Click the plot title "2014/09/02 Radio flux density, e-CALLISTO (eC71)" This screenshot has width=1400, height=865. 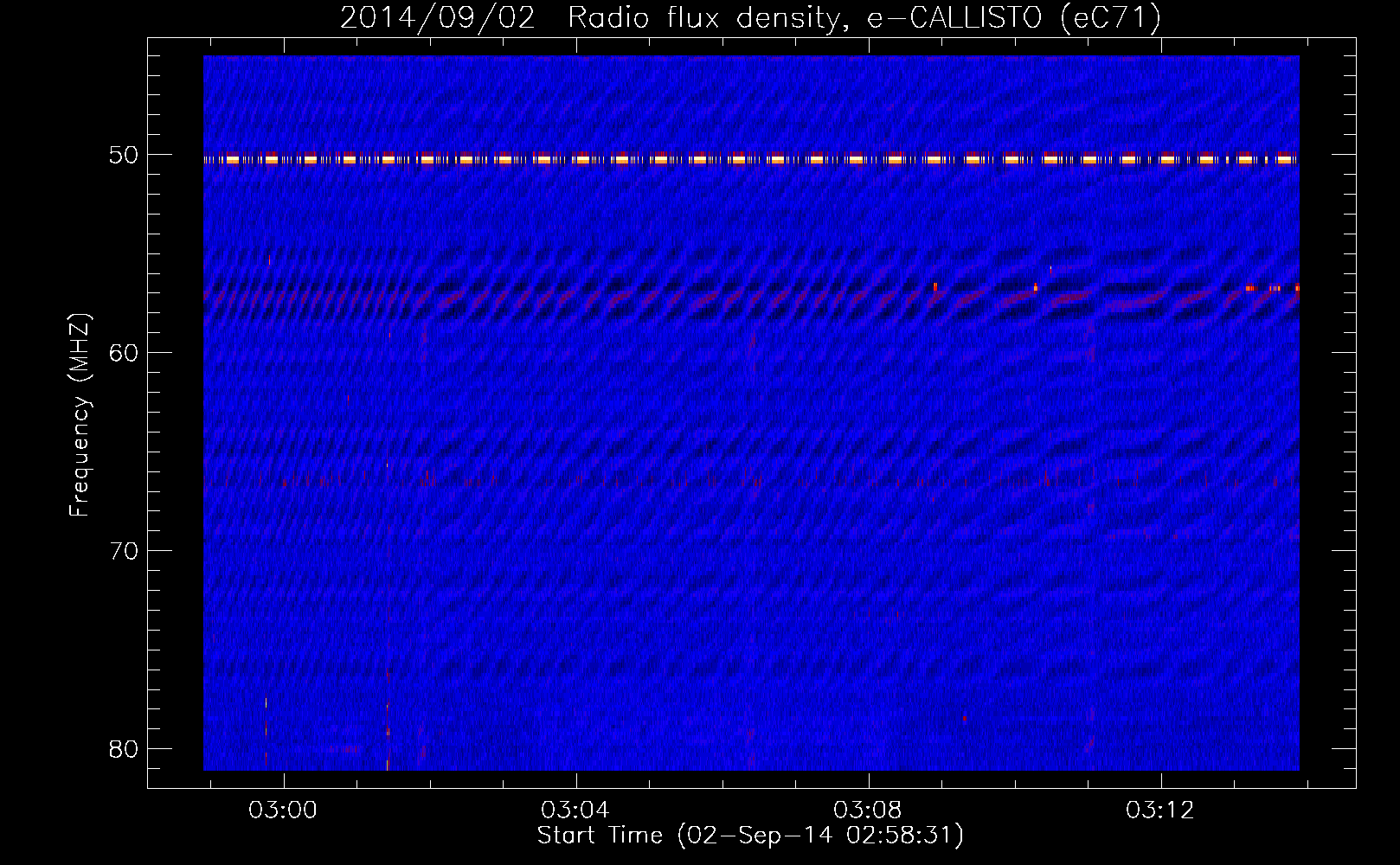(750, 18)
